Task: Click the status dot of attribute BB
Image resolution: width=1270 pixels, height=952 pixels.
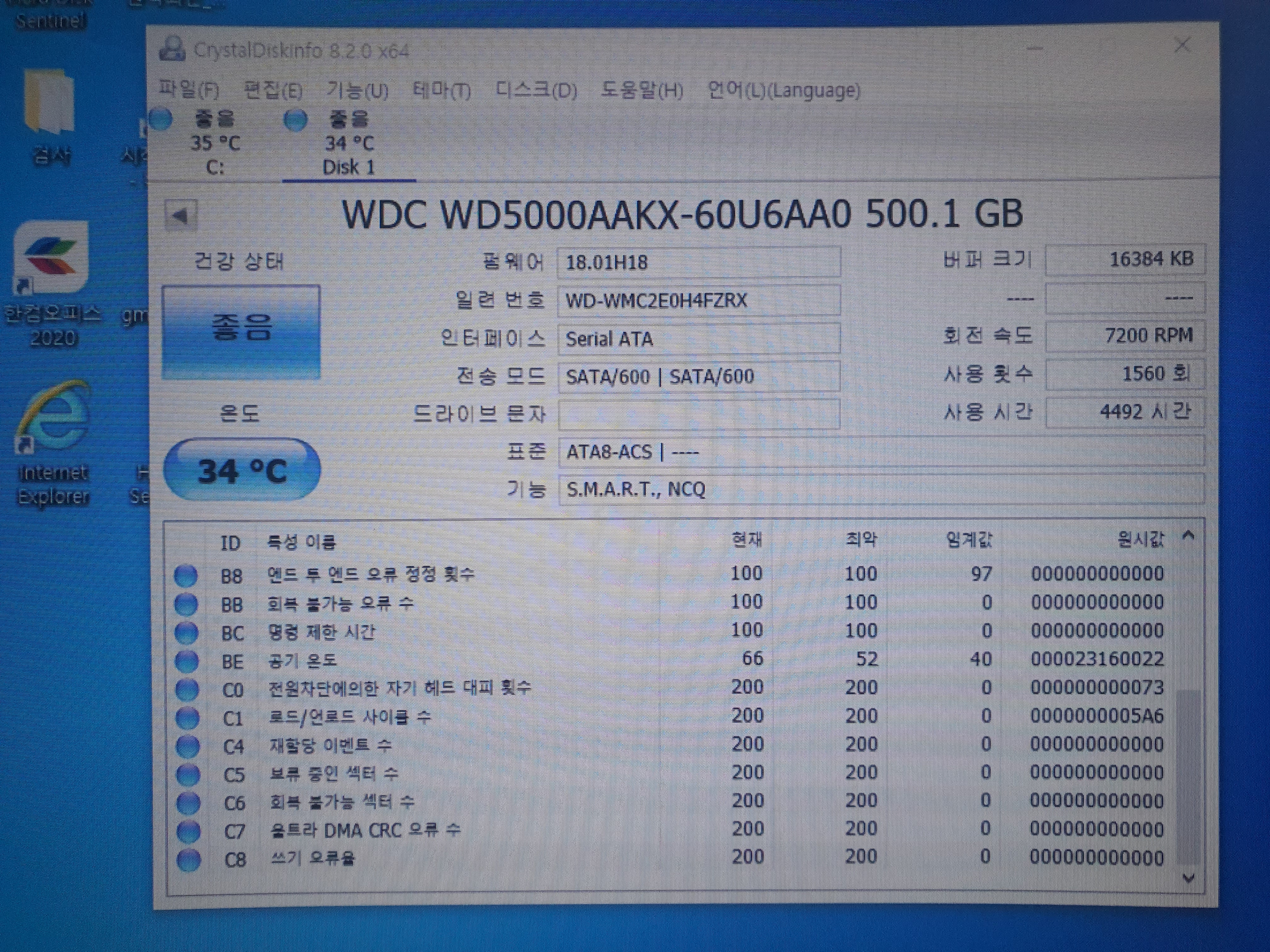Action: click(x=186, y=604)
